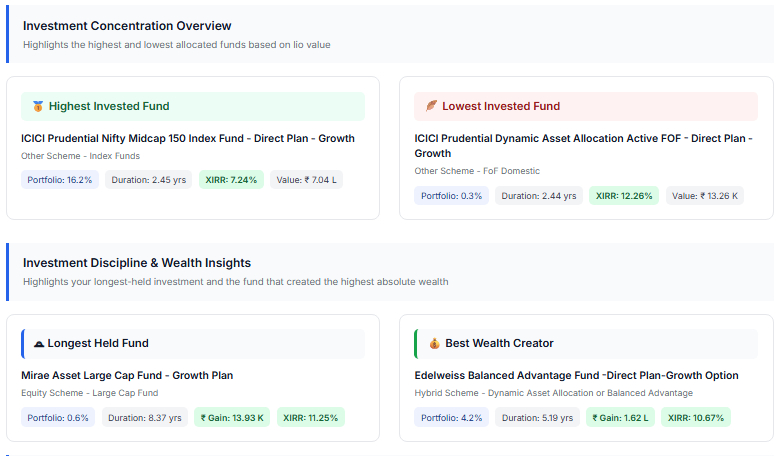Click the money bag icon beside Best Wealth Creator
Image resolution: width=781 pixels, height=456 pixels.
(x=434, y=343)
